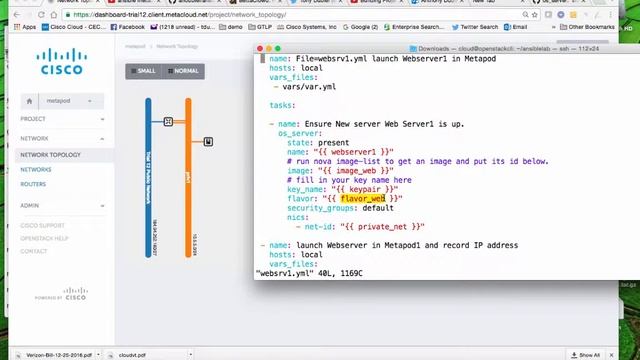The height and width of the screenshot is (360, 640).
Task: Click the home icon beside metapod
Action: click(29, 101)
